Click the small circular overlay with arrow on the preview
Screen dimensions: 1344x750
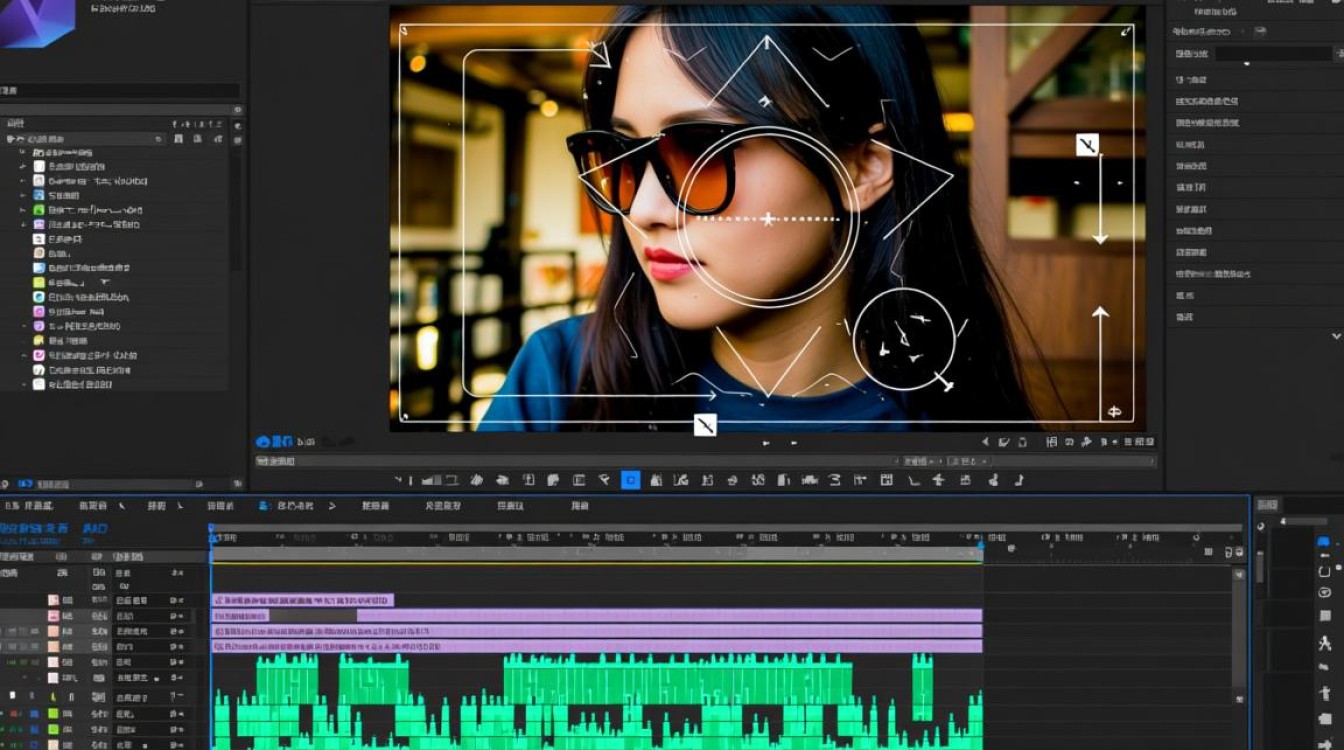(905, 340)
